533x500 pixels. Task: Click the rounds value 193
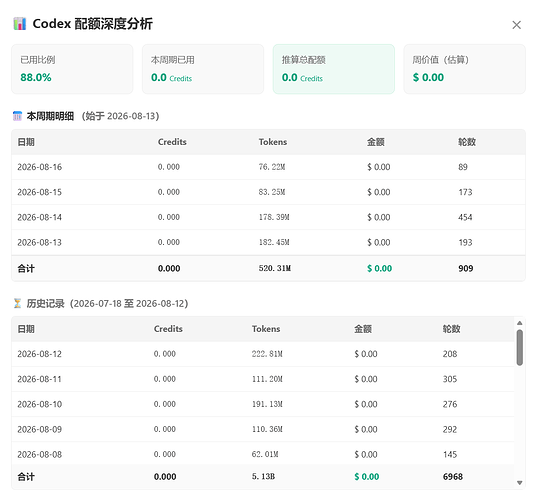pos(465,242)
